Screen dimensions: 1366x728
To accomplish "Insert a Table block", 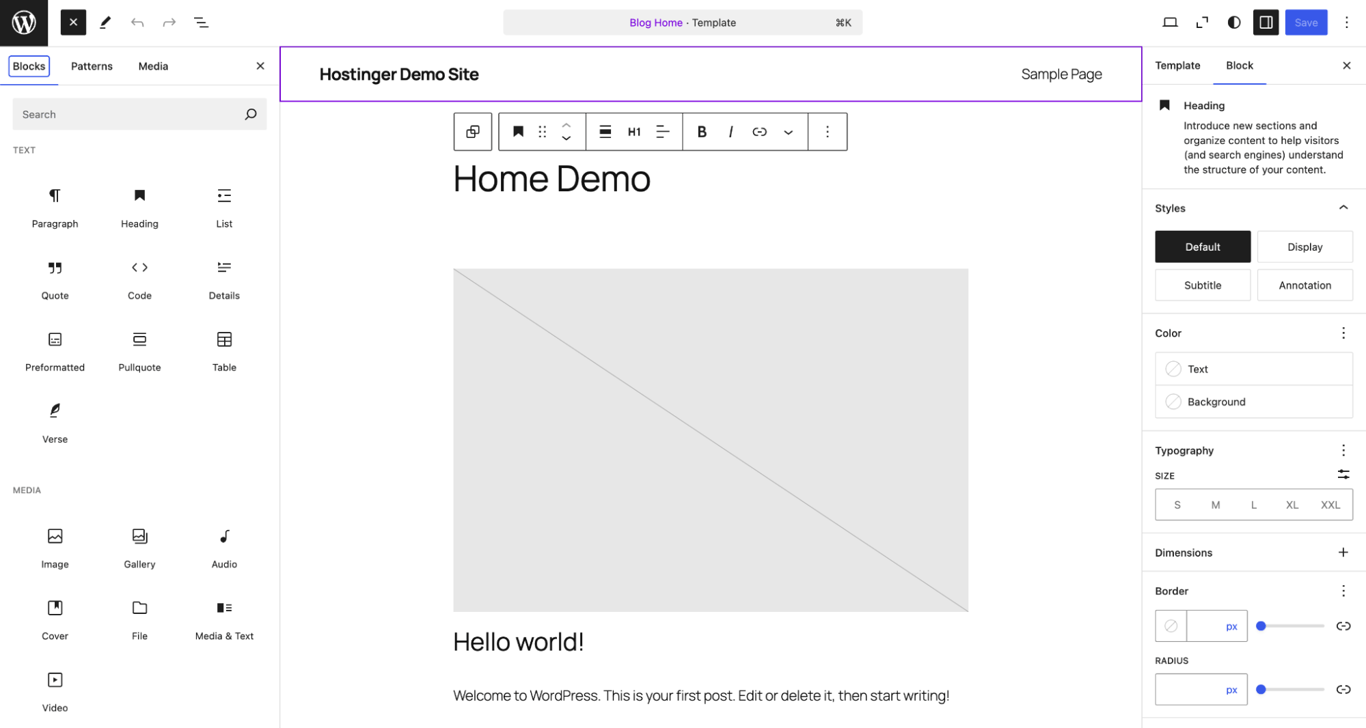I will click(223, 350).
